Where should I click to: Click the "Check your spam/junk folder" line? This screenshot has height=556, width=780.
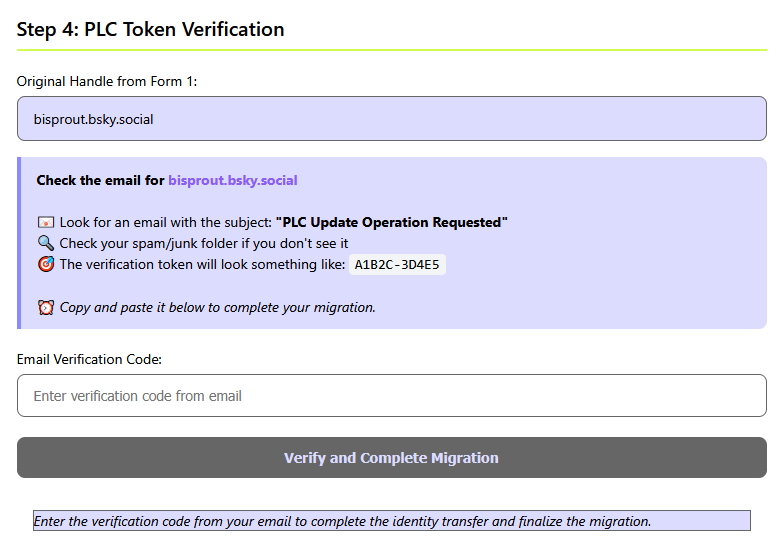tap(203, 244)
